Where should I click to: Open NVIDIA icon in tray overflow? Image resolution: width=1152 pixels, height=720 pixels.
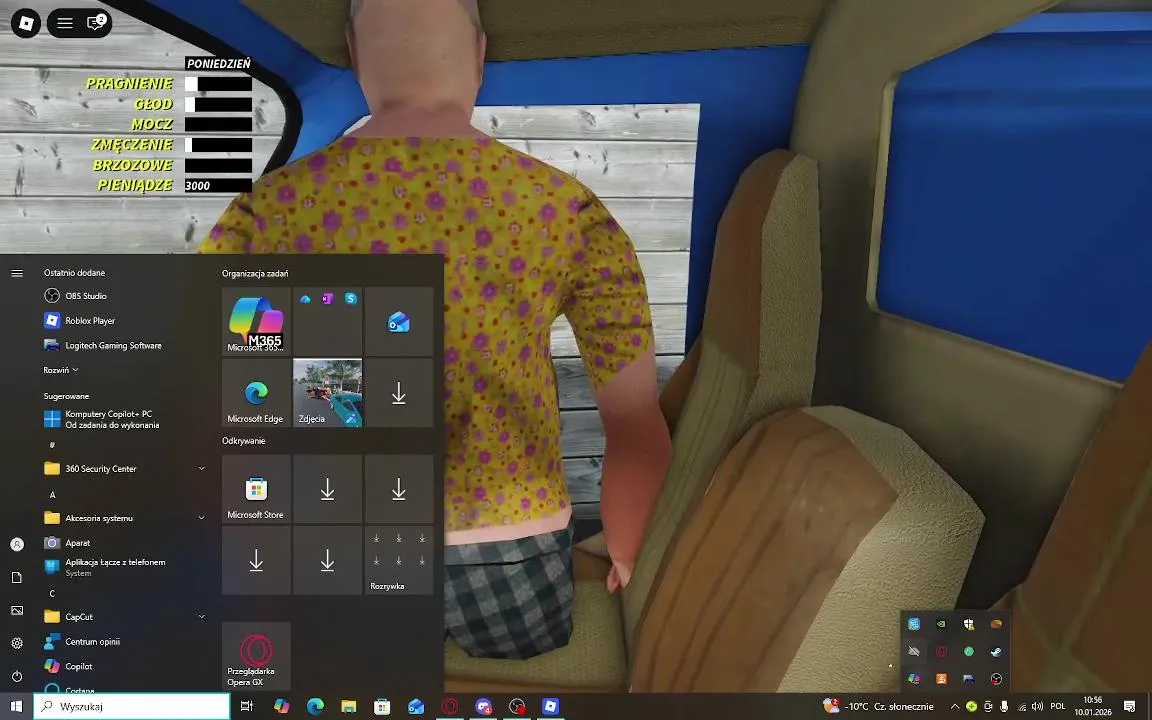[x=941, y=624]
